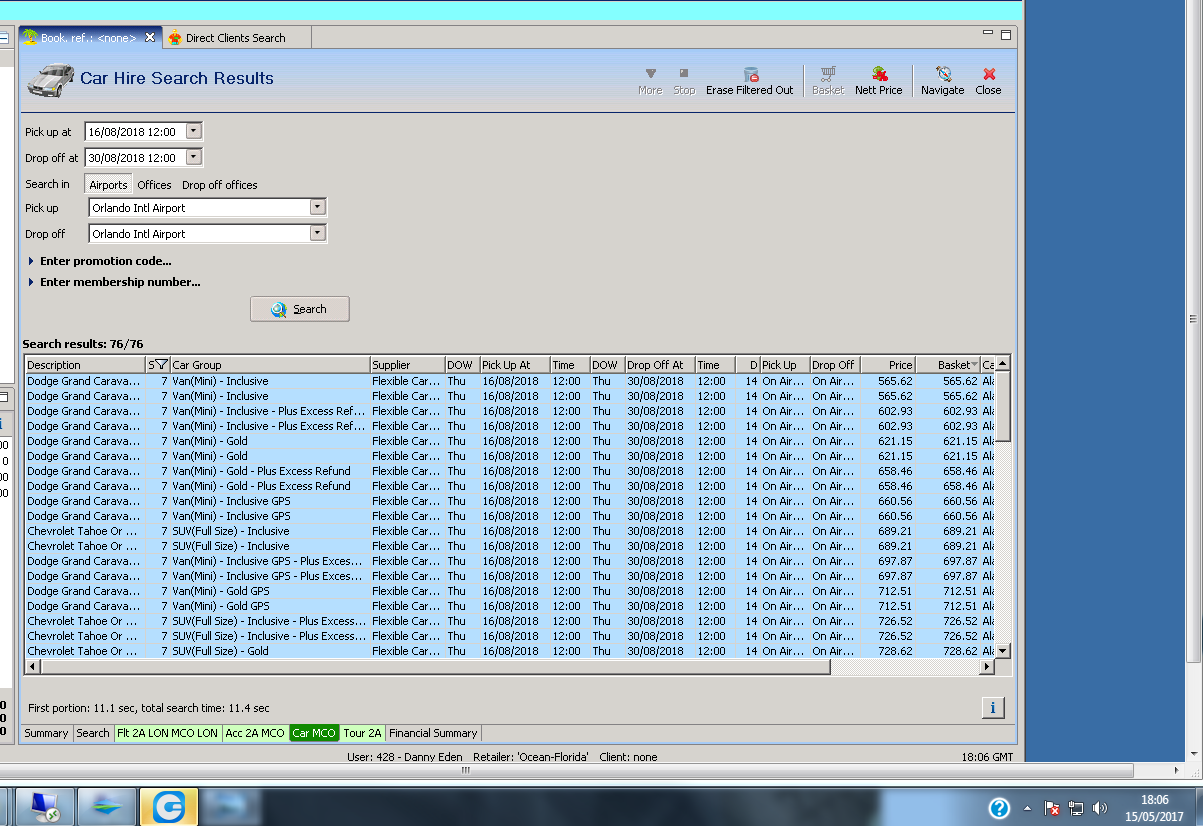Open the Search bottom tab
This screenshot has width=1203, height=826.
coord(93,733)
